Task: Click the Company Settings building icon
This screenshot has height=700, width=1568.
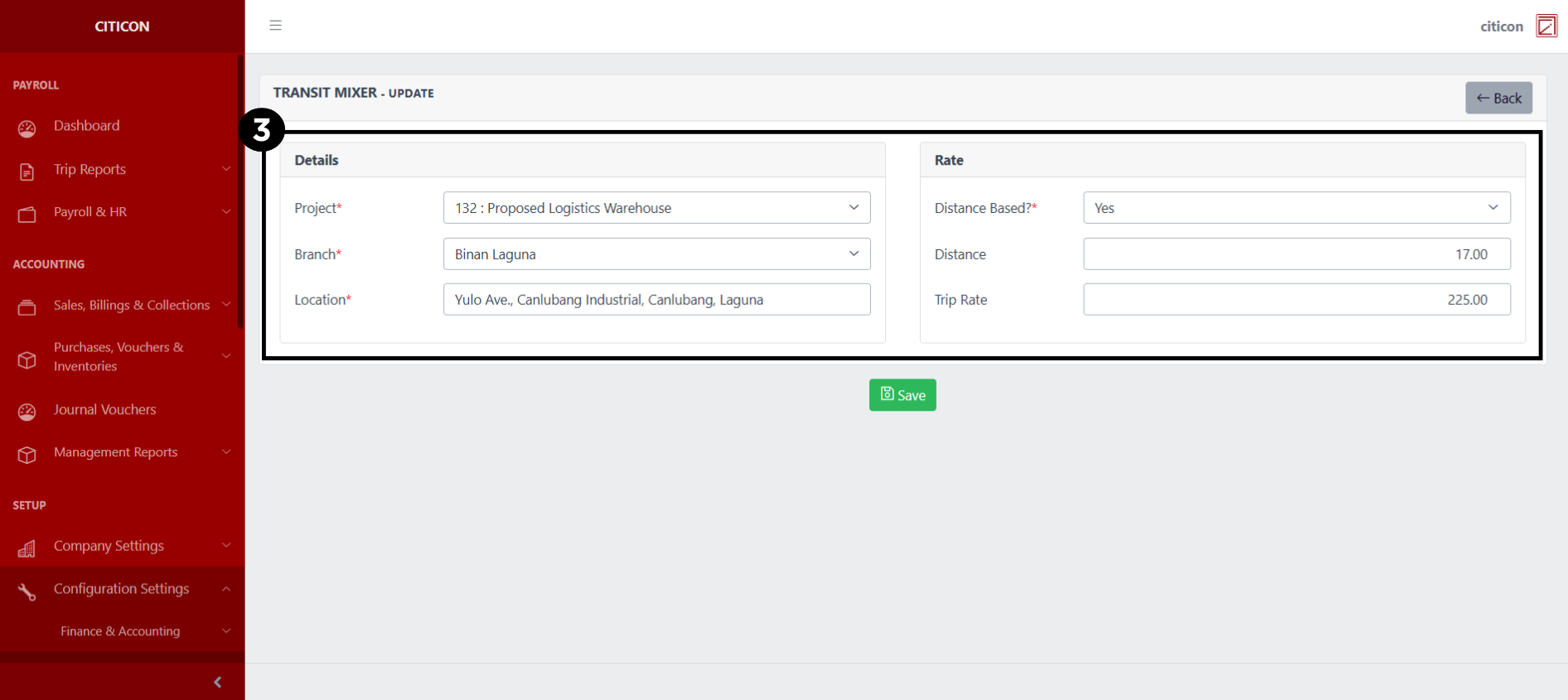Action: coord(27,548)
